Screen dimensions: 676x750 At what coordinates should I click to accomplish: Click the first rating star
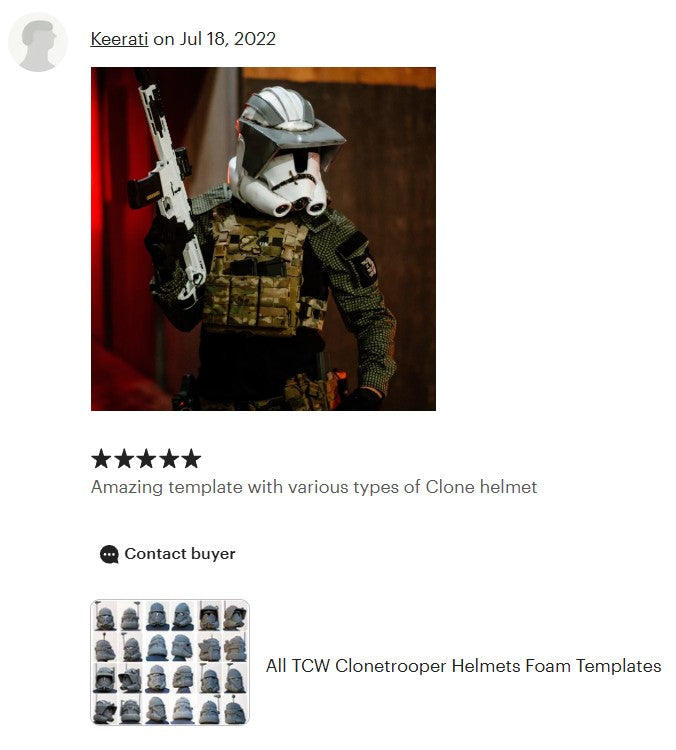[101, 458]
